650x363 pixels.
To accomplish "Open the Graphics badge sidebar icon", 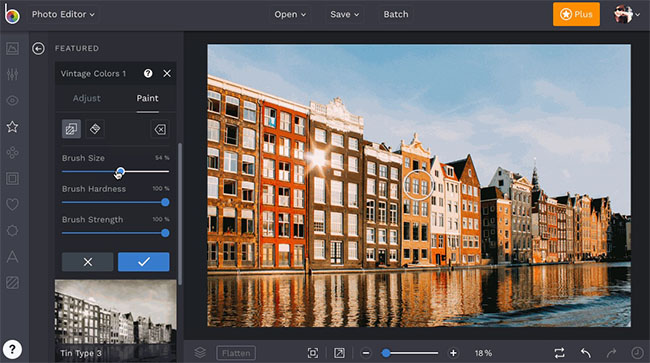I will click(12, 230).
